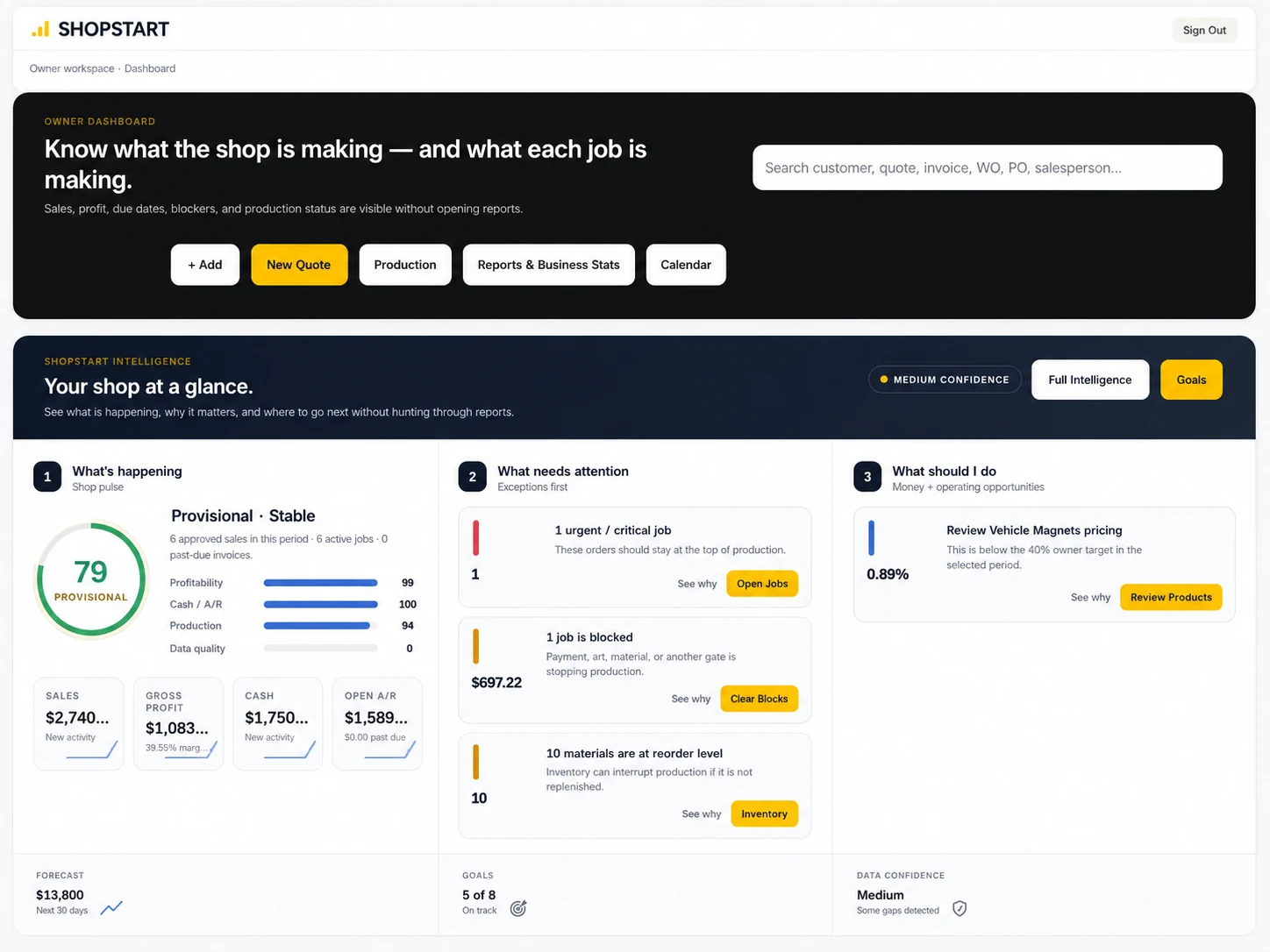Viewport: 1270px width, 952px height.
Task: Click the Gross Profit card sparkline
Action: click(x=191, y=750)
